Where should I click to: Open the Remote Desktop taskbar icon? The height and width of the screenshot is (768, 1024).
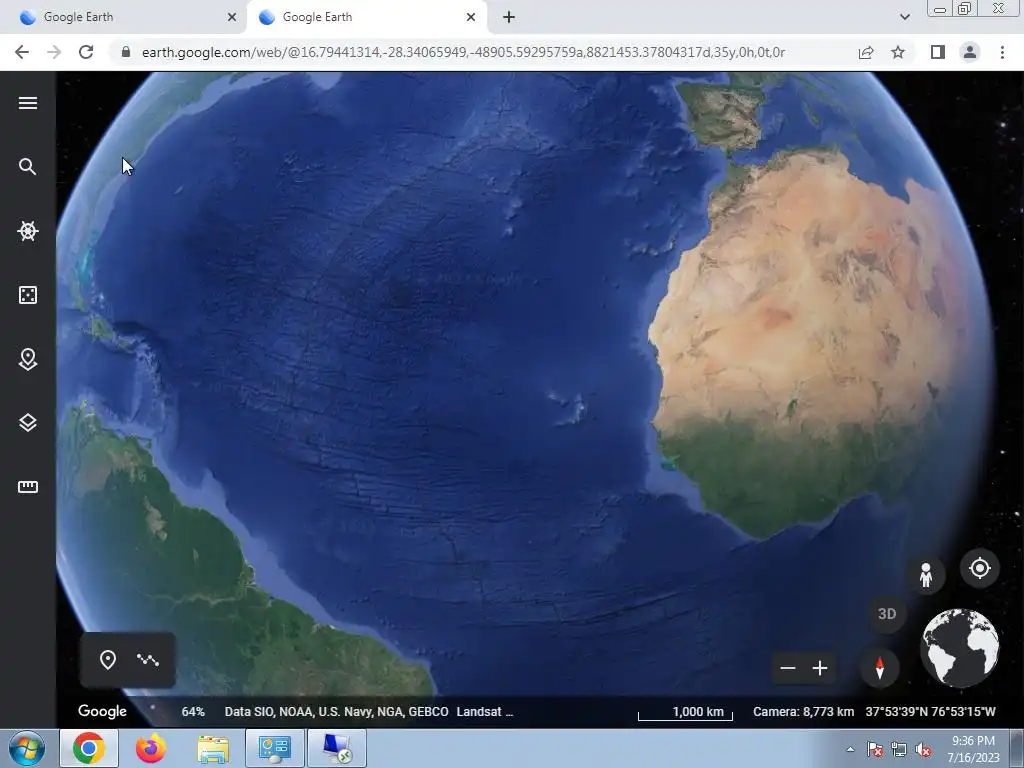pyautogui.click(x=336, y=748)
